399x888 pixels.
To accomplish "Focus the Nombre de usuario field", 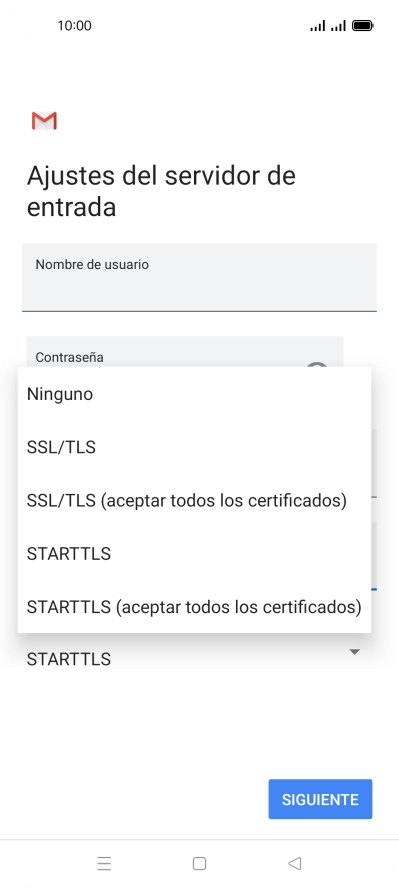I will tap(199, 278).
